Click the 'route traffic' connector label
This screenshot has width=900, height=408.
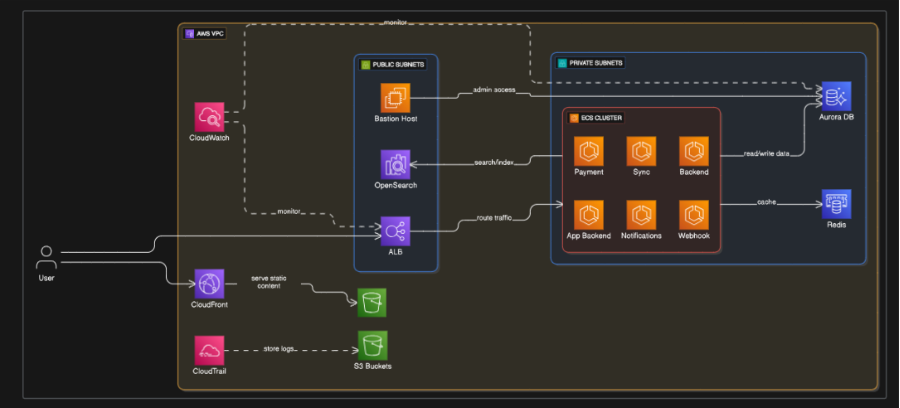[494, 218]
